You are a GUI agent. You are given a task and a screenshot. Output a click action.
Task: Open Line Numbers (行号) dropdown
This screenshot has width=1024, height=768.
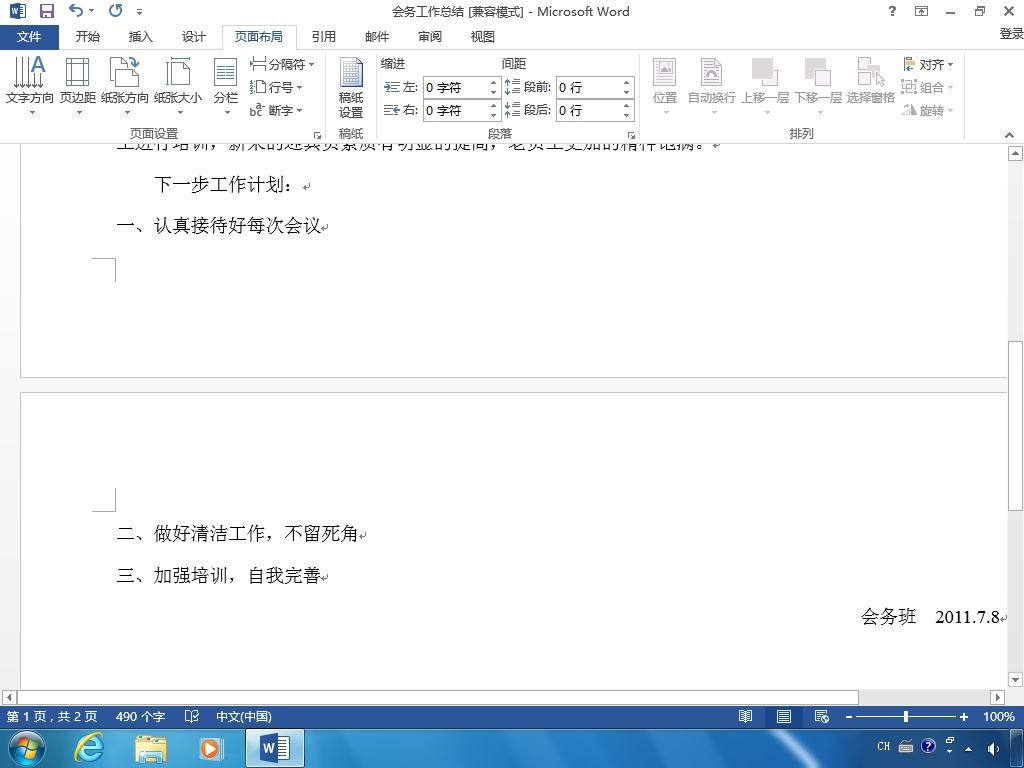click(x=276, y=87)
